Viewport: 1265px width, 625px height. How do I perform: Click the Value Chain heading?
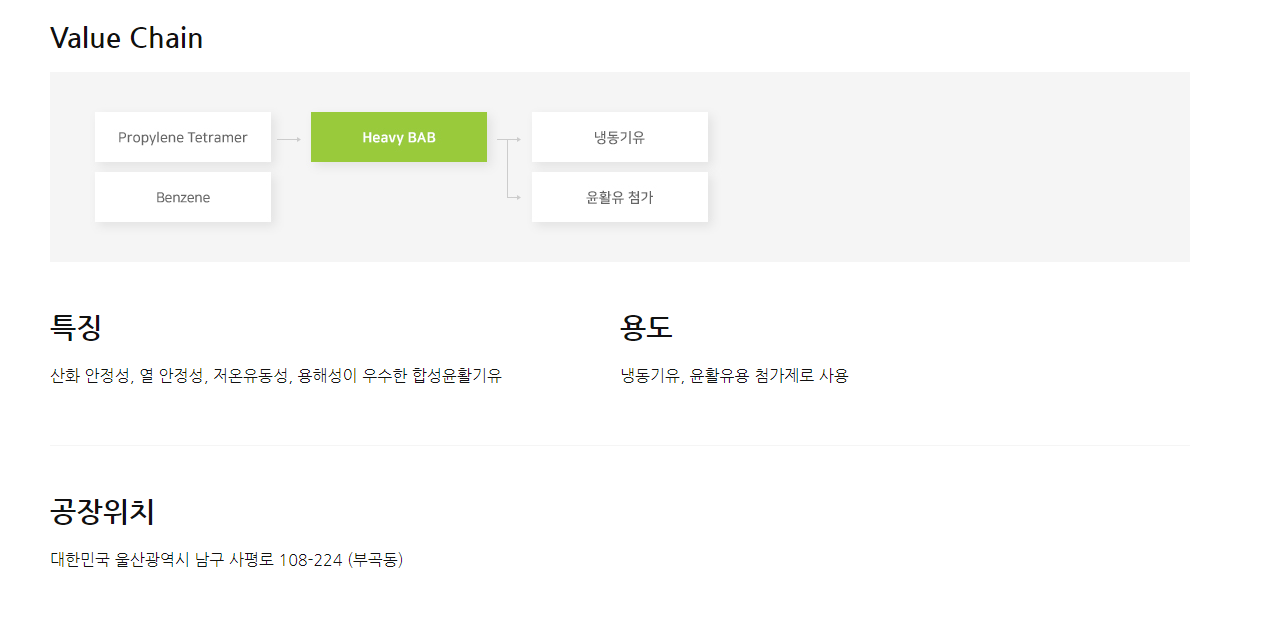coord(126,38)
